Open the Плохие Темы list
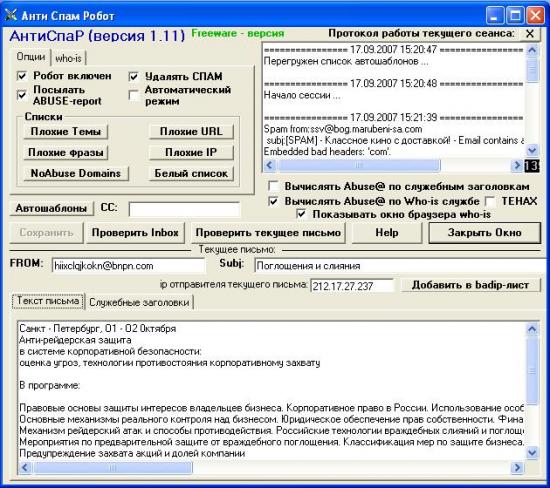The height and width of the screenshot is (488, 550). pyautogui.click(x=66, y=132)
